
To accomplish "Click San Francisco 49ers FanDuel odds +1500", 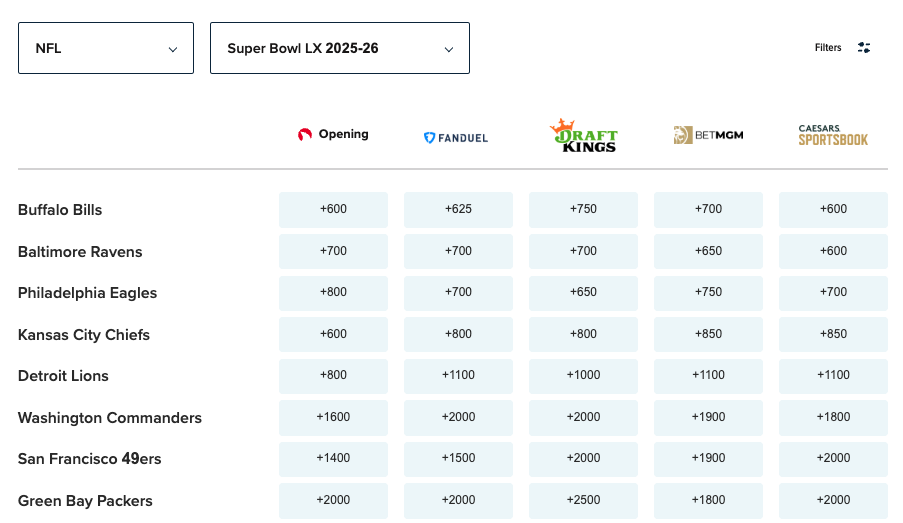I will pos(458,459).
